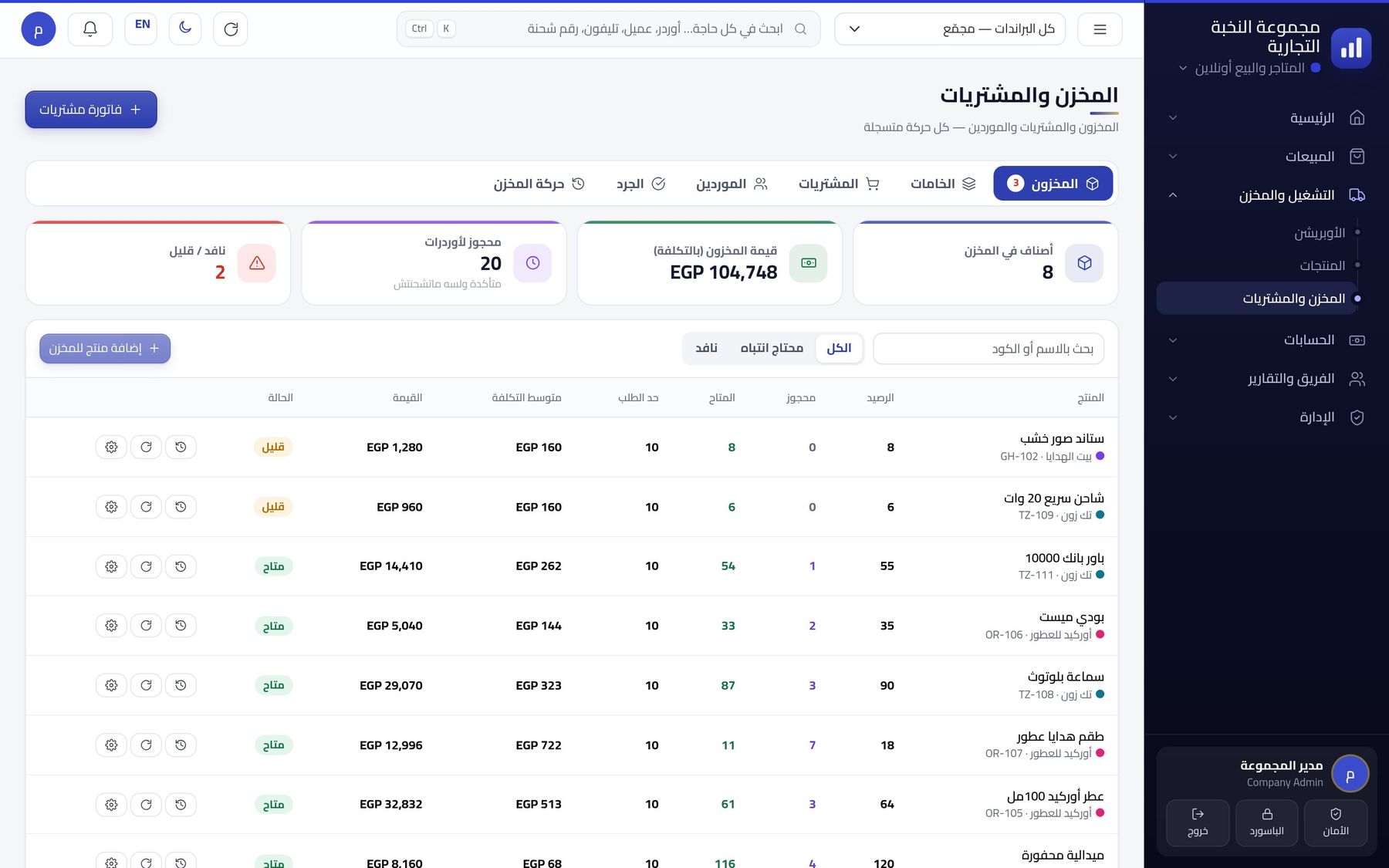Focus the global search field
The width and height of the screenshot is (1389, 868).
[608, 29]
